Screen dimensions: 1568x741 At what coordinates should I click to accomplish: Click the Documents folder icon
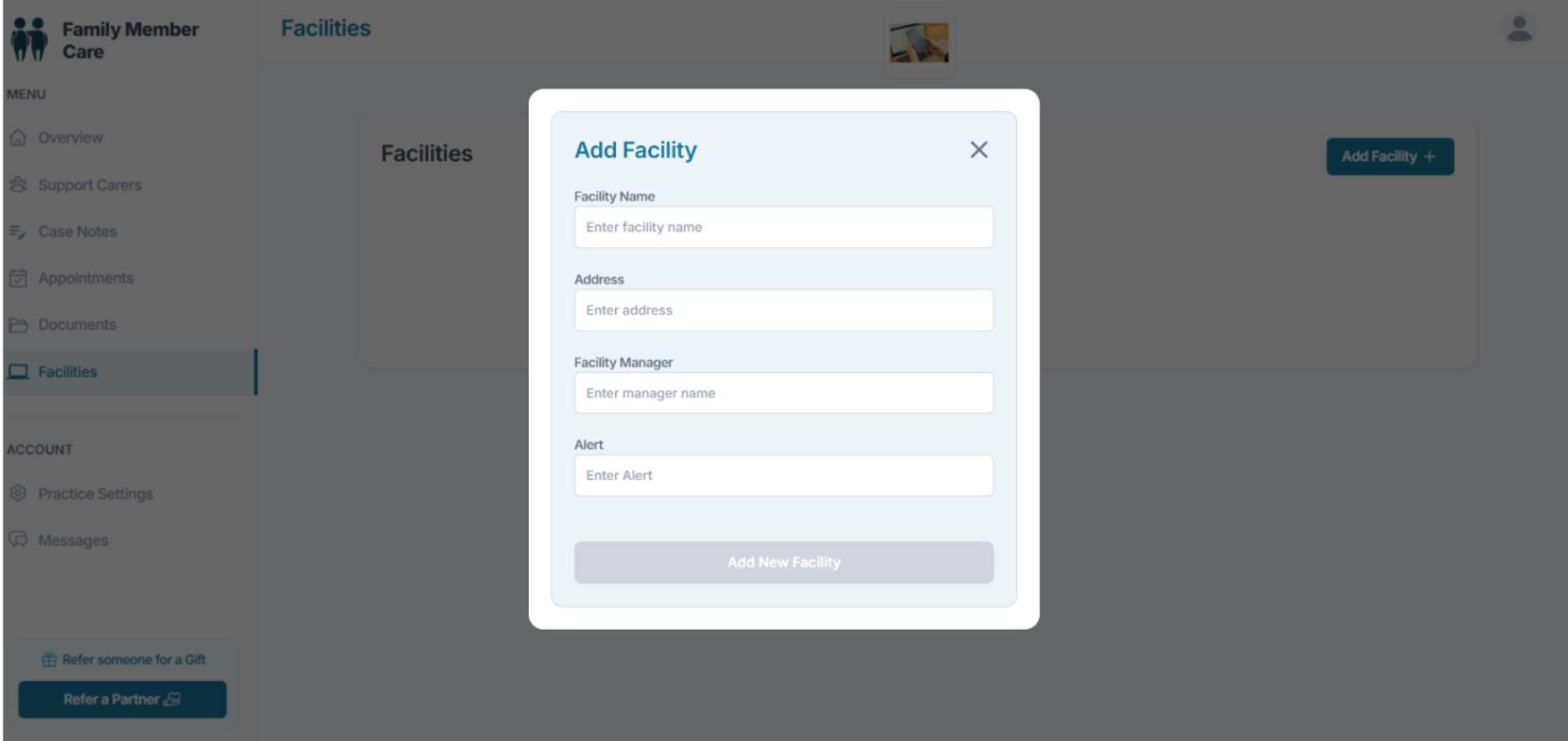(18, 325)
